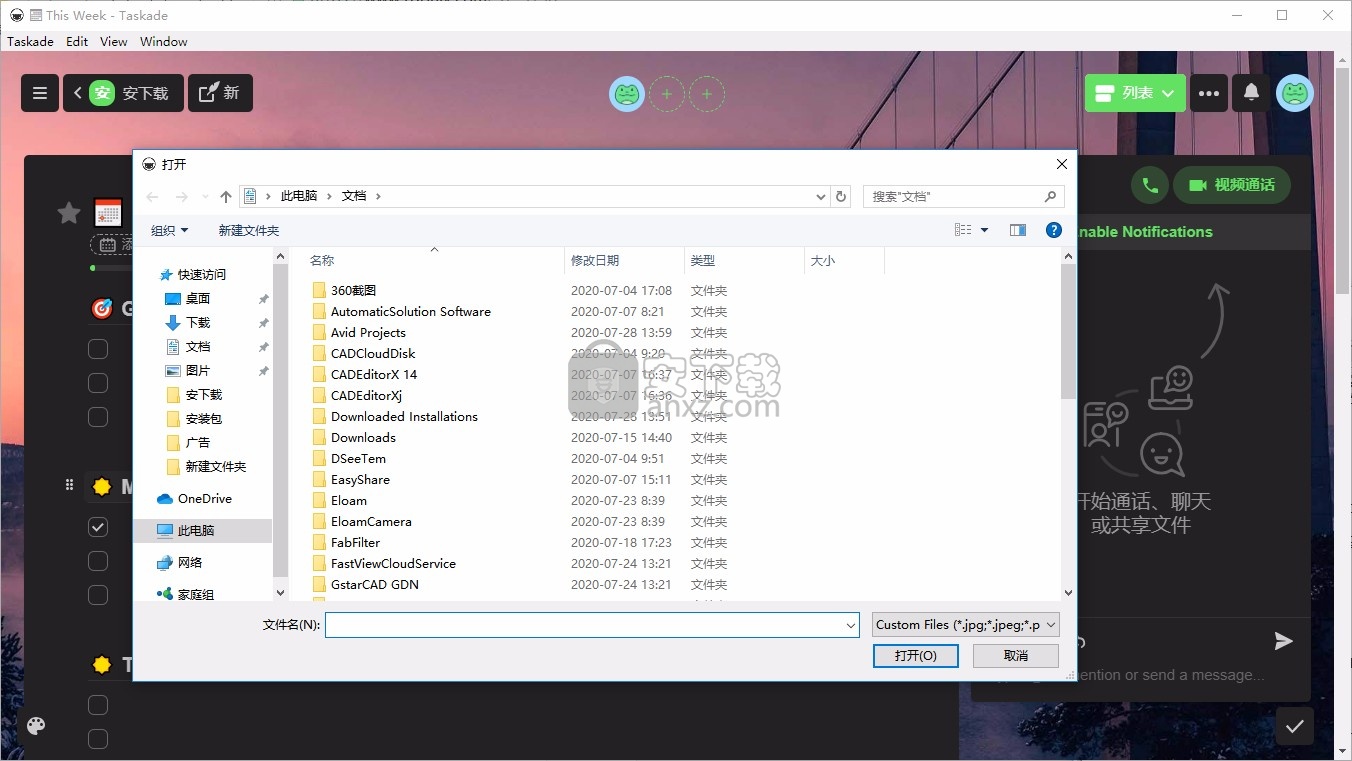The height and width of the screenshot is (761, 1352).
Task: Click 此电脑 in the address breadcrumb
Action: click(x=299, y=196)
